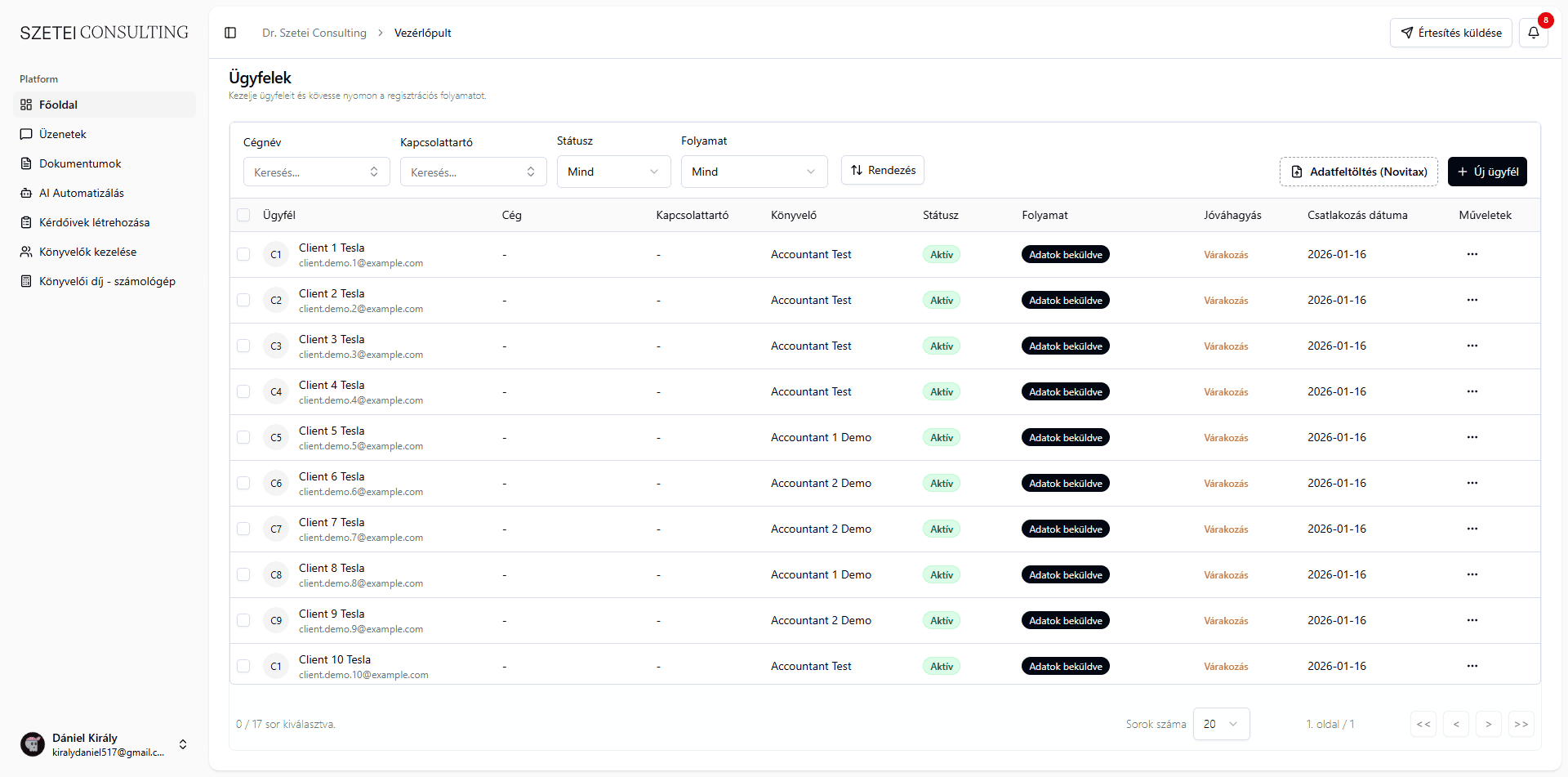
Task: Toggle the sidebar panel icon
Action: point(230,33)
